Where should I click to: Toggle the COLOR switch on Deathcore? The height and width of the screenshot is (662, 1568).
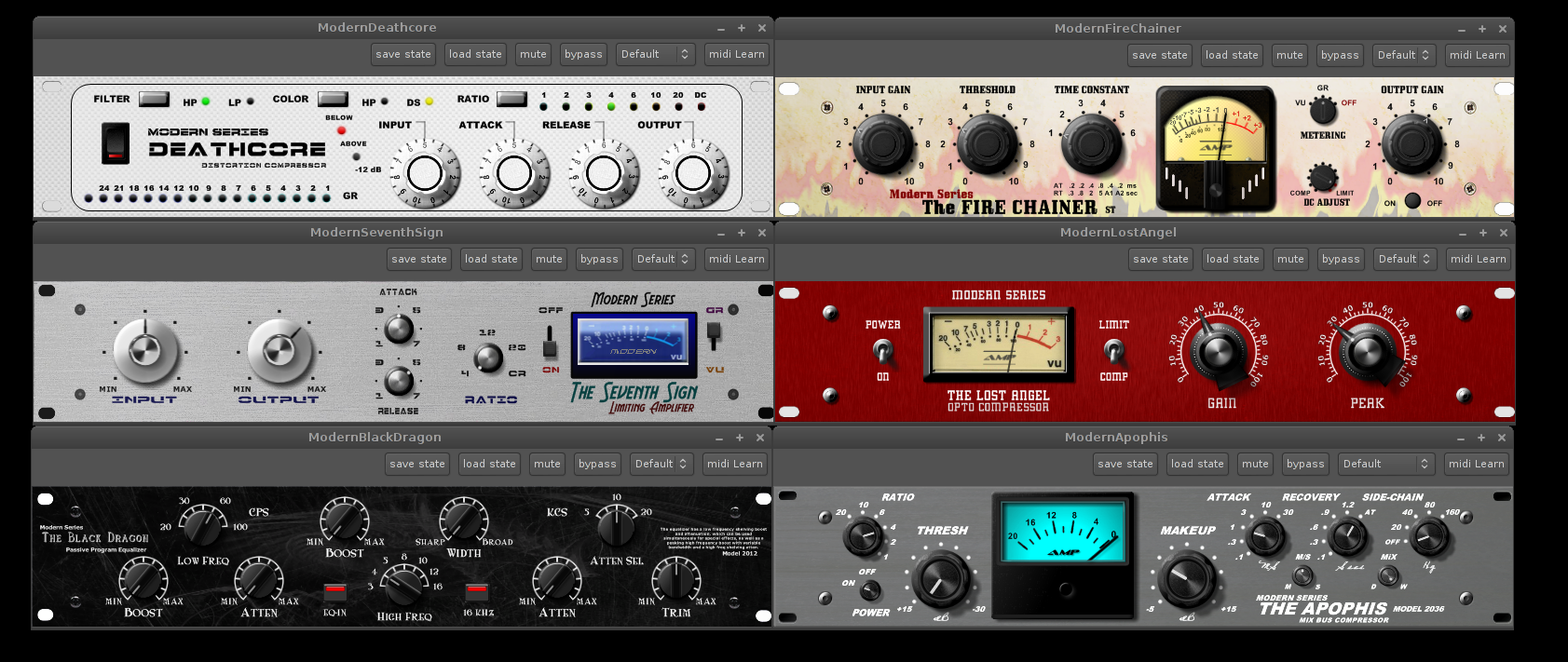[333, 99]
